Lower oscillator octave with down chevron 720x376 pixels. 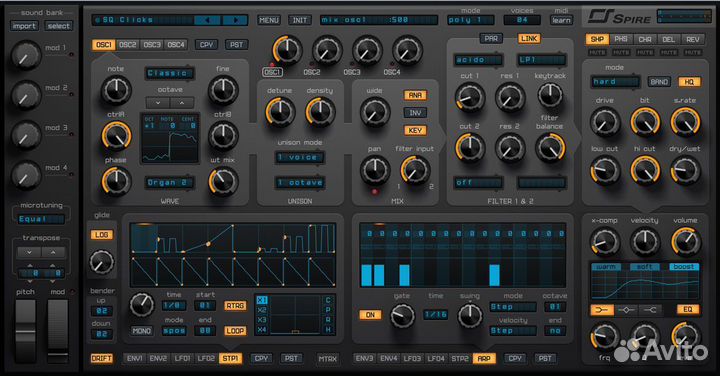pyautogui.click(x=158, y=103)
